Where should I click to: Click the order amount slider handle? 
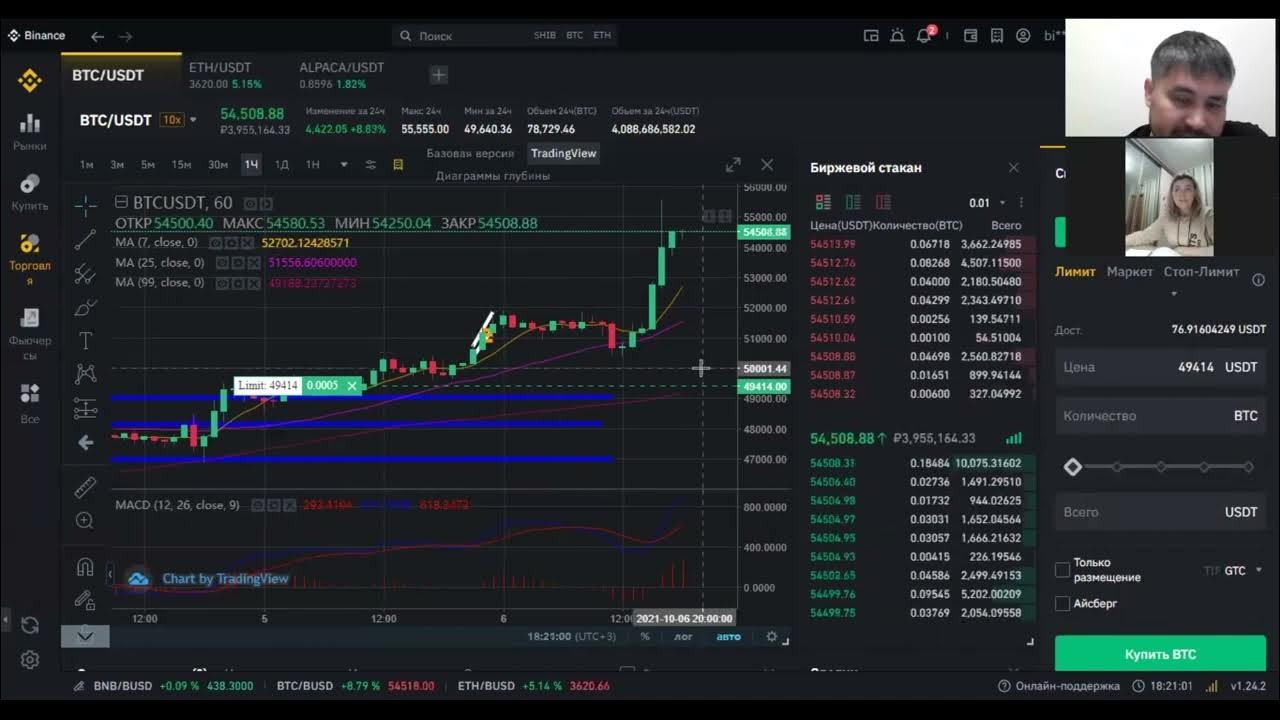[x=1073, y=467]
